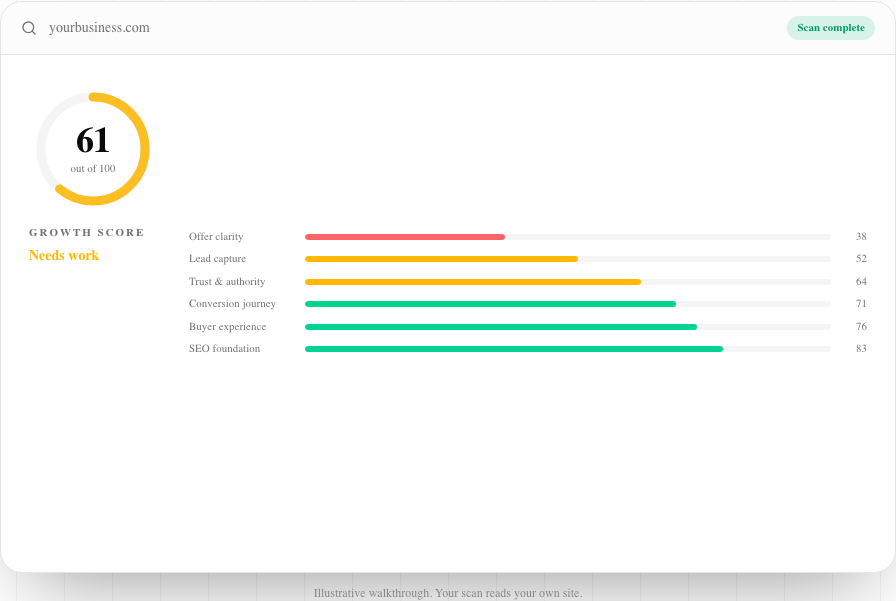Click the yourbusiness.com URL field
896x601 pixels.
[99, 28]
